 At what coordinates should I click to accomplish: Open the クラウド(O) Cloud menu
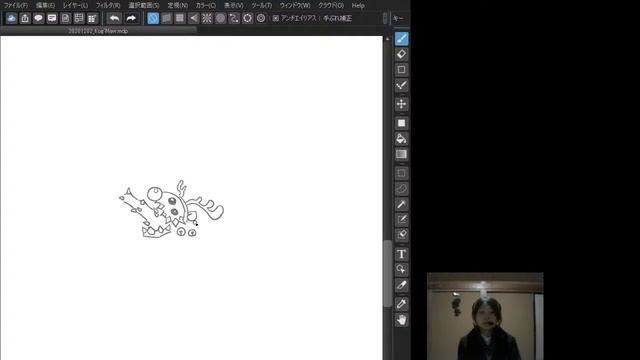tap(331, 5)
